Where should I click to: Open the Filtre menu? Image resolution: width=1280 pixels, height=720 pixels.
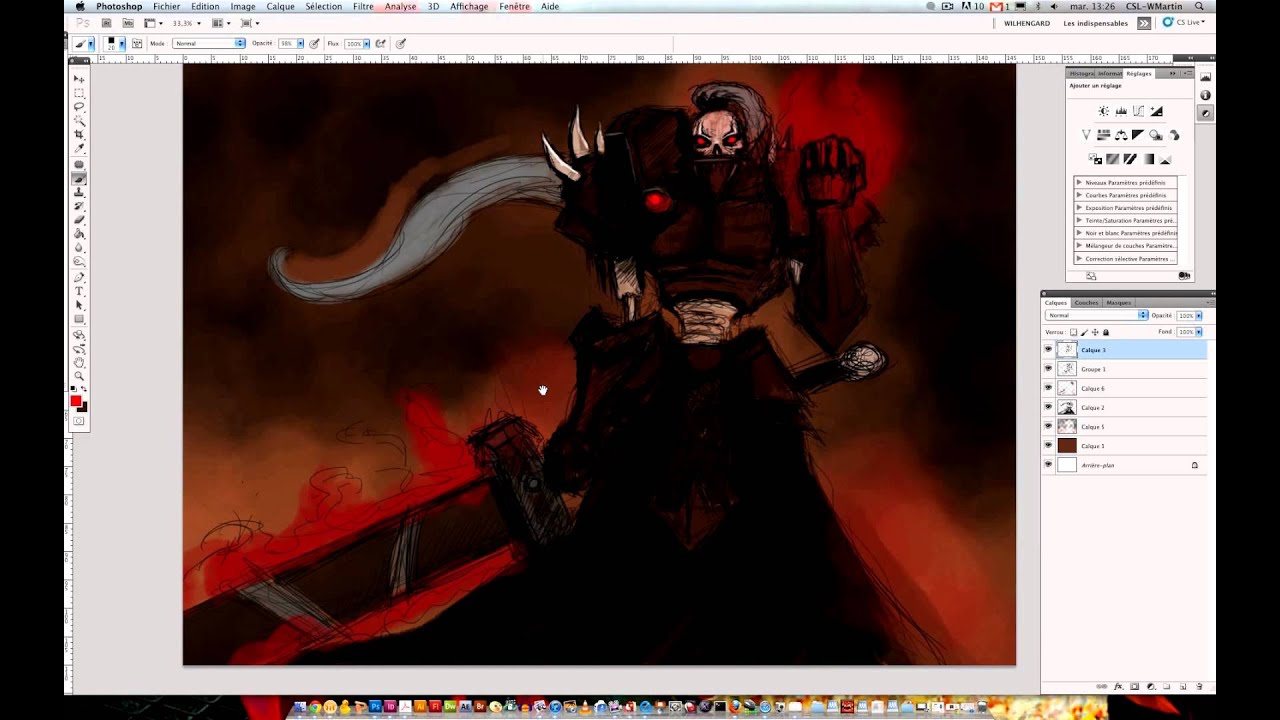[363, 6]
